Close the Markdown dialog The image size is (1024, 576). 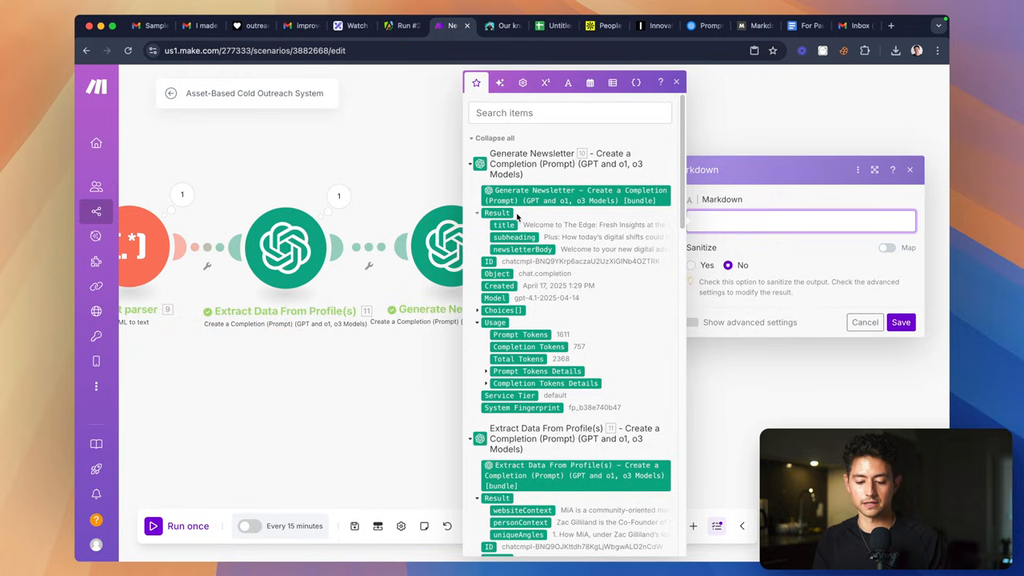910,170
